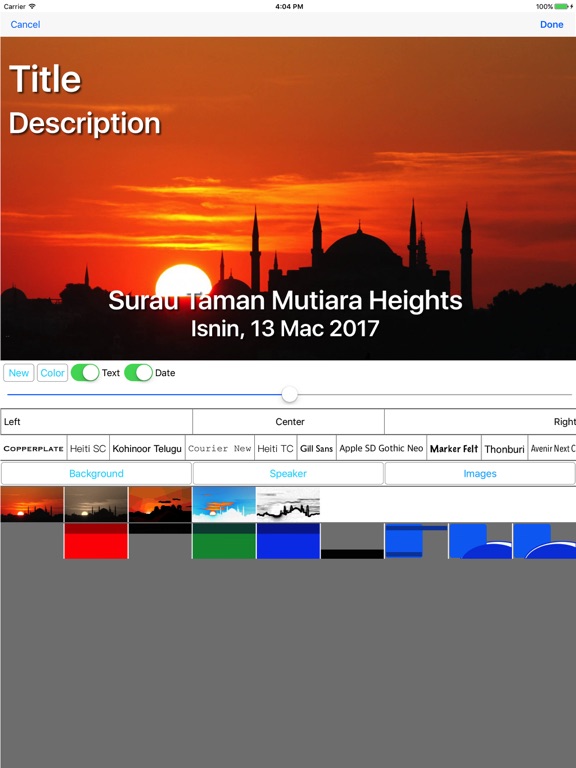576x768 pixels.
Task: Open the Color picker button
Action: pyautogui.click(x=52, y=373)
